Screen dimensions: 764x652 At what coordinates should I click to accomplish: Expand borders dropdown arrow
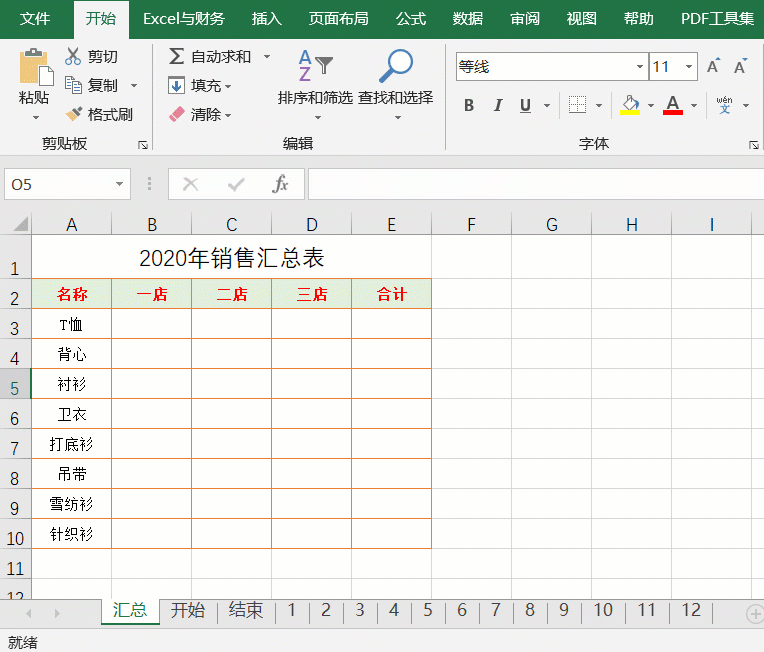[599, 105]
